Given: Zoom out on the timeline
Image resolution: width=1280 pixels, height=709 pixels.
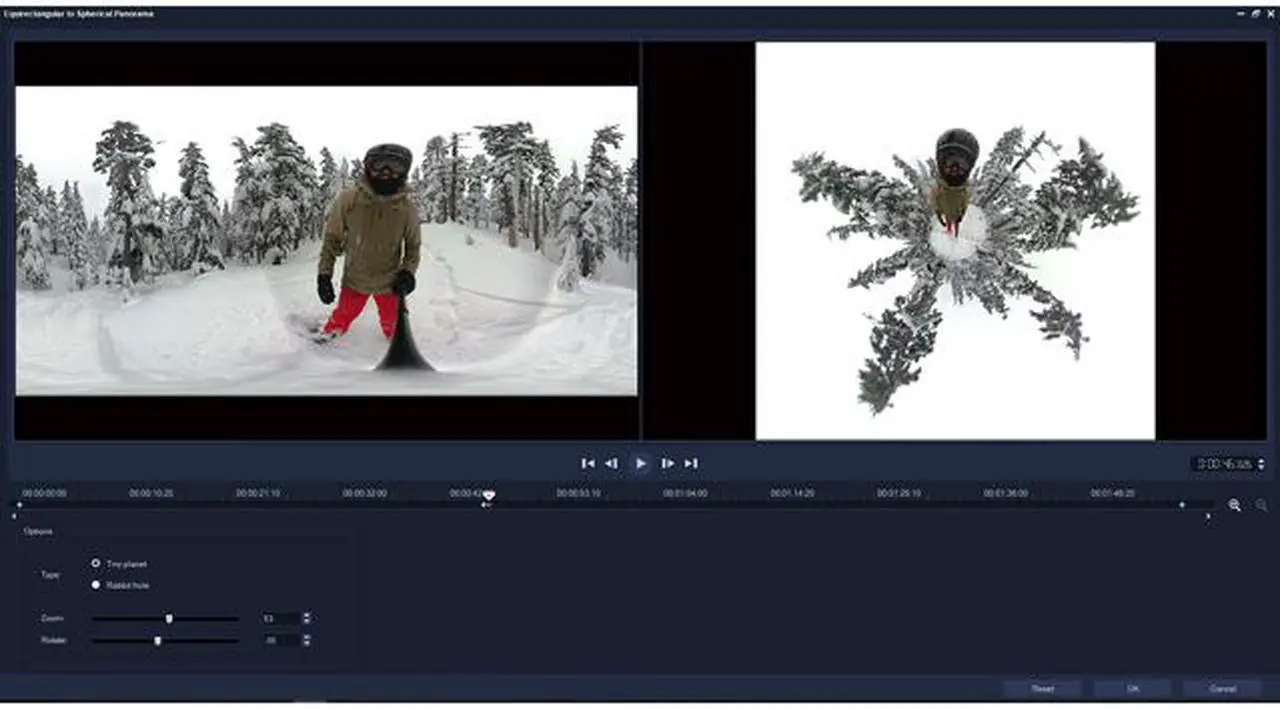Looking at the screenshot, I should [1261, 506].
